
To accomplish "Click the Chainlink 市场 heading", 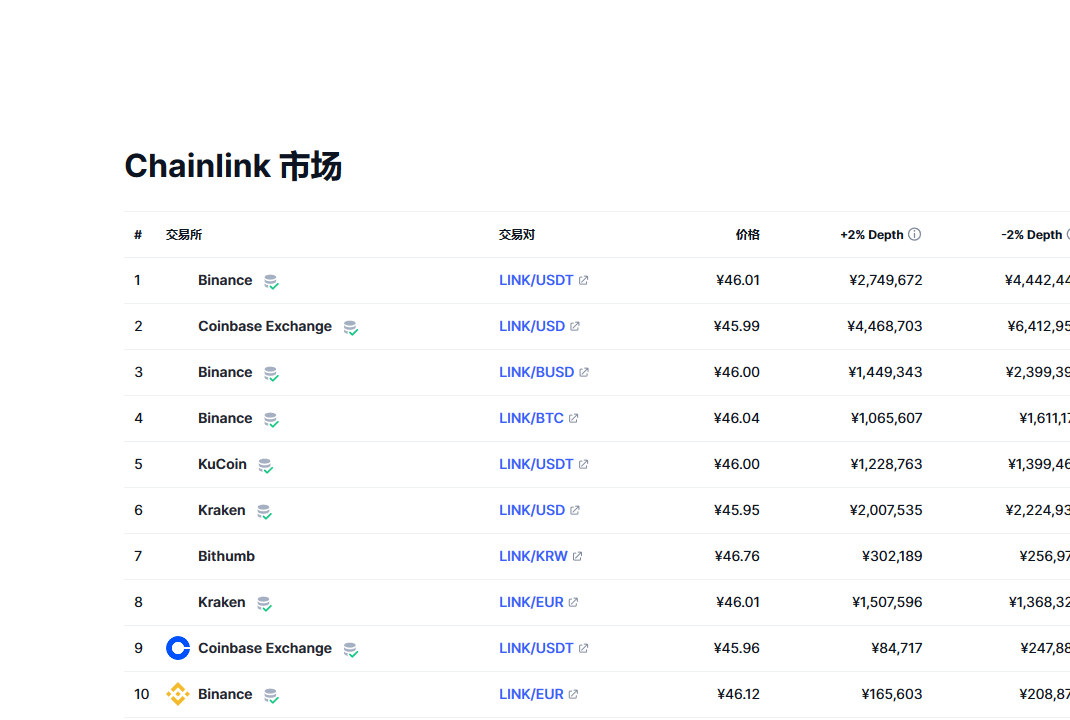I will [233, 166].
